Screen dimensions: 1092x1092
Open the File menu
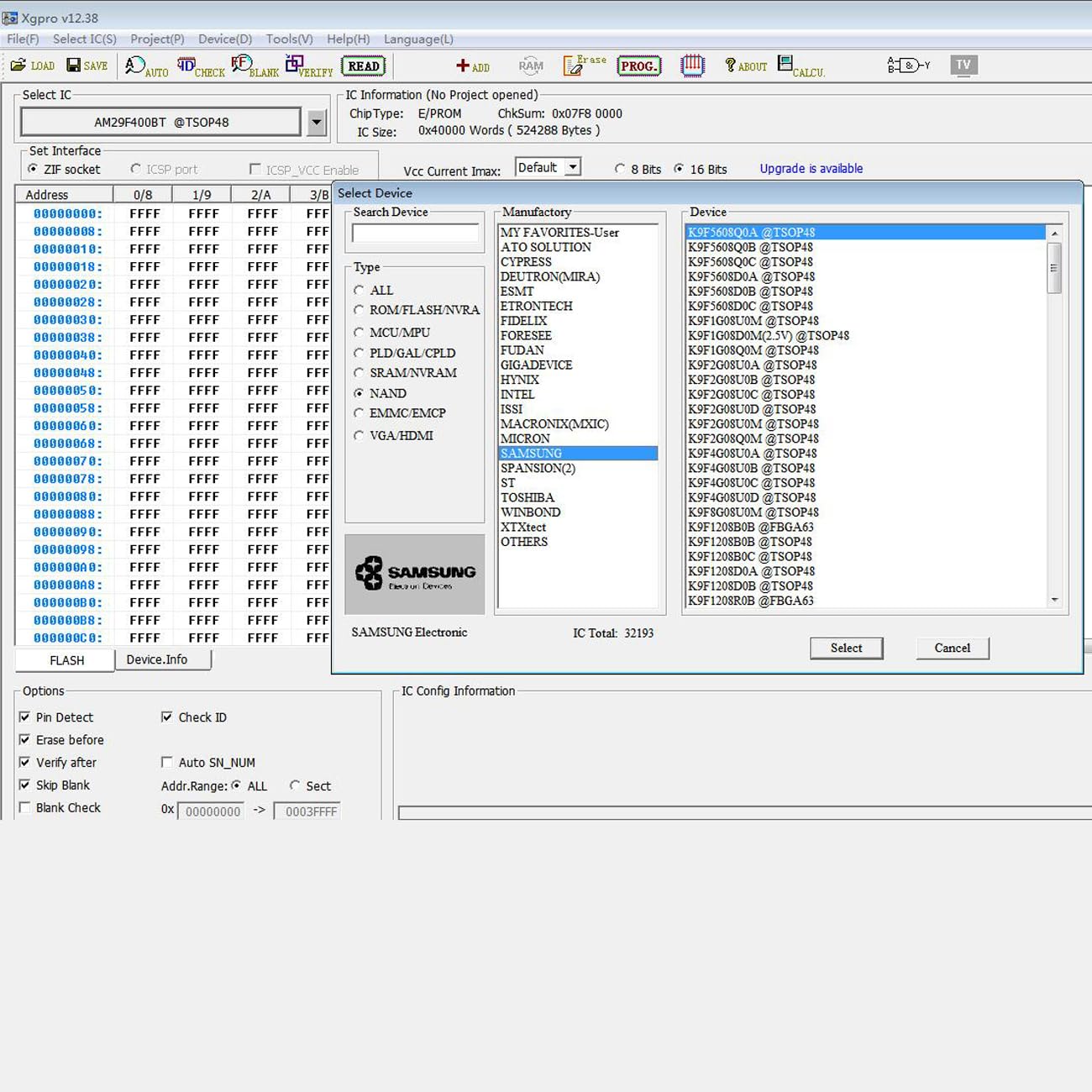click(x=23, y=39)
